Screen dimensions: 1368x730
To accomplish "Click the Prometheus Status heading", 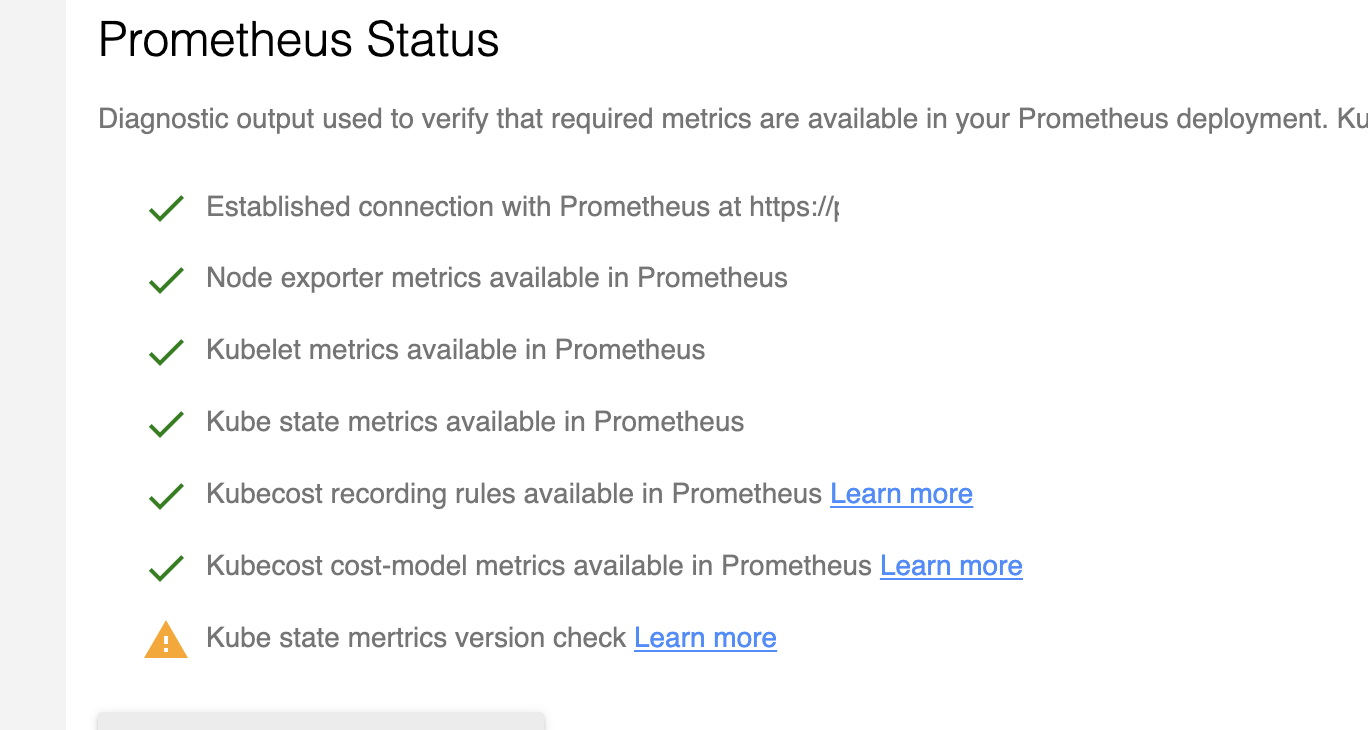I will point(298,40).
